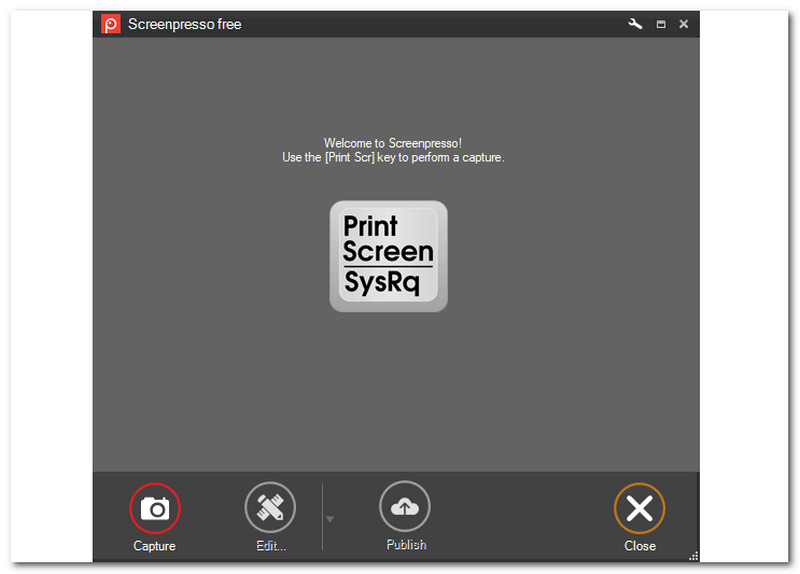This screenshot has width=800, height=574.
Task: Click the orange Close X button
Action: point(639,508)
